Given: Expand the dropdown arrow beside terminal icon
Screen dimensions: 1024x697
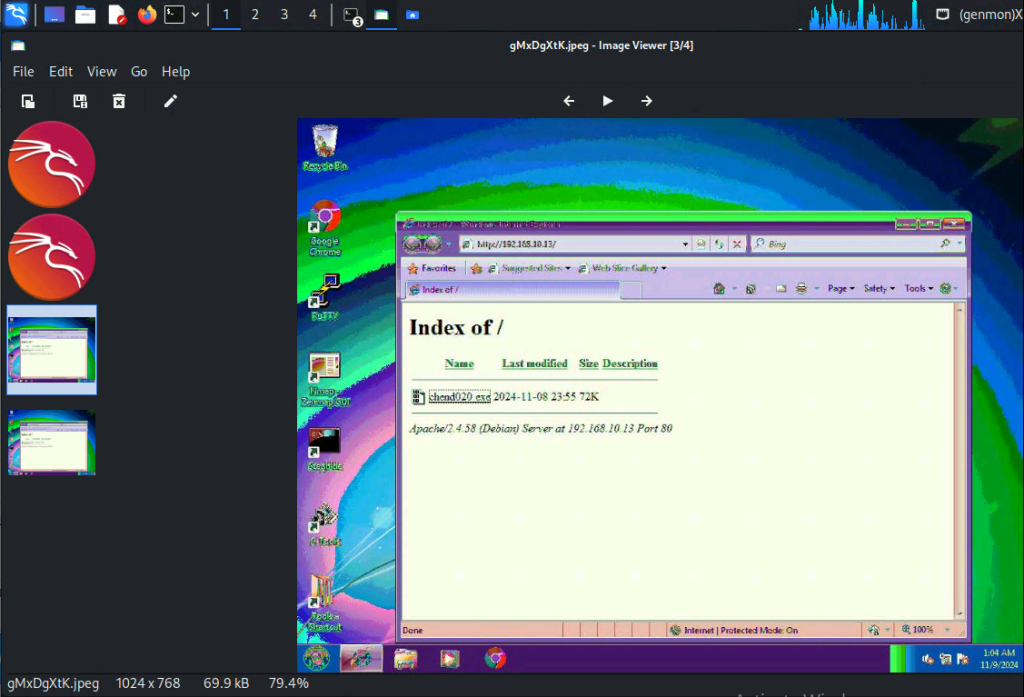Looking at the screenshot, I should 195,15.
